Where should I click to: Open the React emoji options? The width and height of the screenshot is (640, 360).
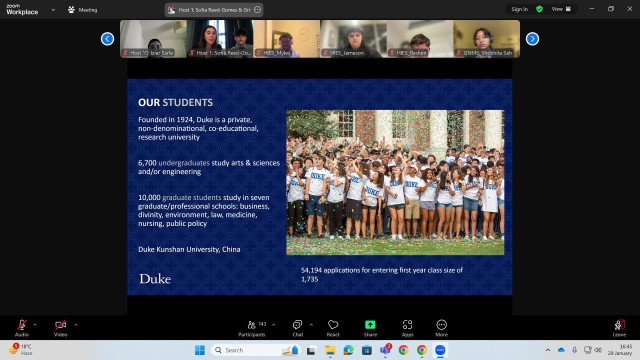pos(333,328)
